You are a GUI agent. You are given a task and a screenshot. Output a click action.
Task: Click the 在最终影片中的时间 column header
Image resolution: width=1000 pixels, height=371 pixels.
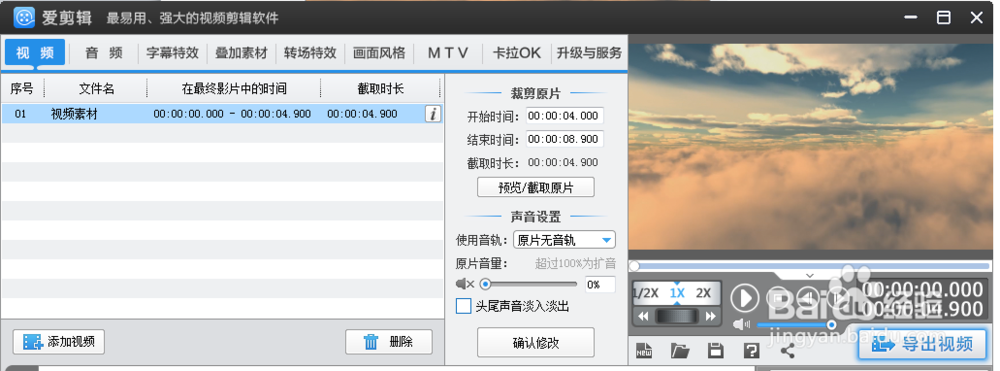coord(234,89)
